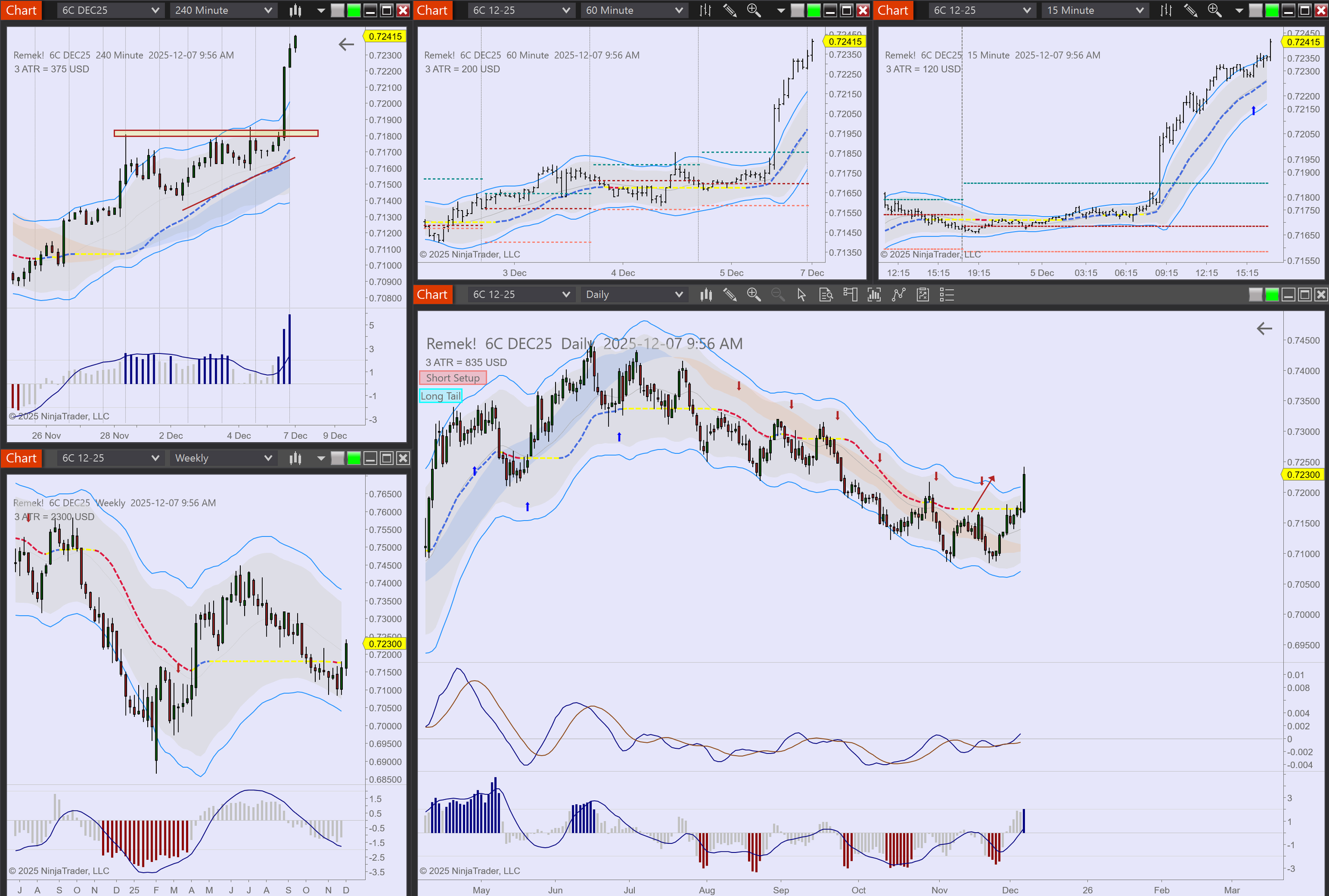Click the 0.72415 price marker in 240 Minute chart
This screenshot has height=896, width=1329.
(x=385, y=37)
